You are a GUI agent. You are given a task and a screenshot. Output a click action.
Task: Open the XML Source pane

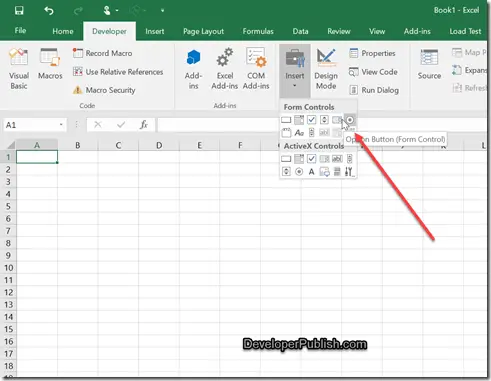coord(429,64)
